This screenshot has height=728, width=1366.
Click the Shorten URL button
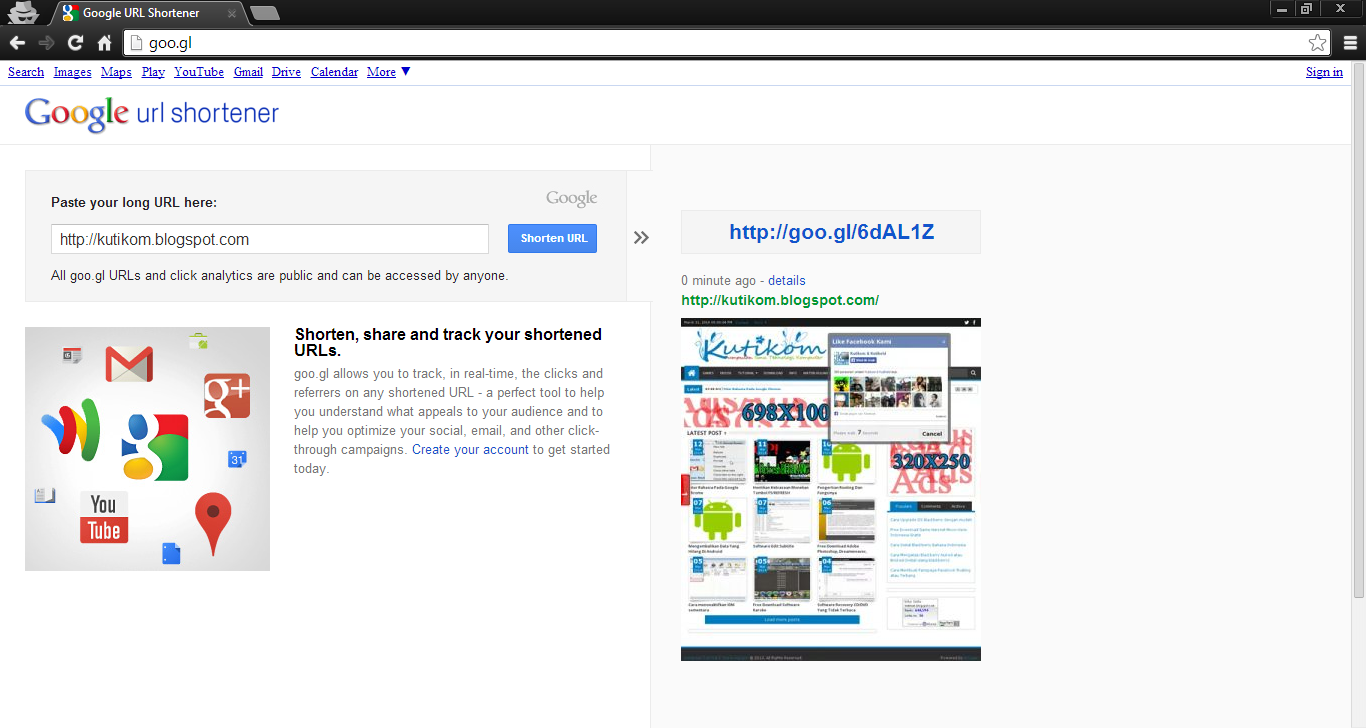point(552,238)
